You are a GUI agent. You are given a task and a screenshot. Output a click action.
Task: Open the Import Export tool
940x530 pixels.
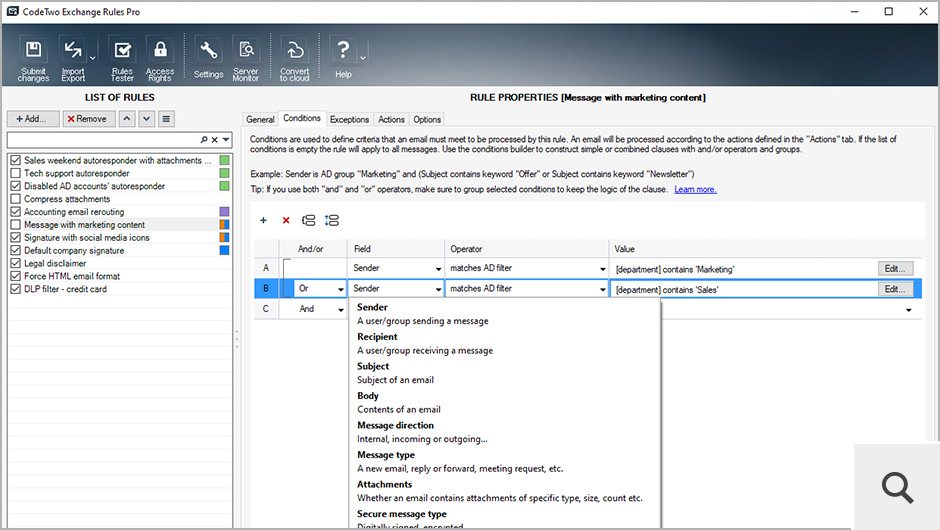[73, 58]
